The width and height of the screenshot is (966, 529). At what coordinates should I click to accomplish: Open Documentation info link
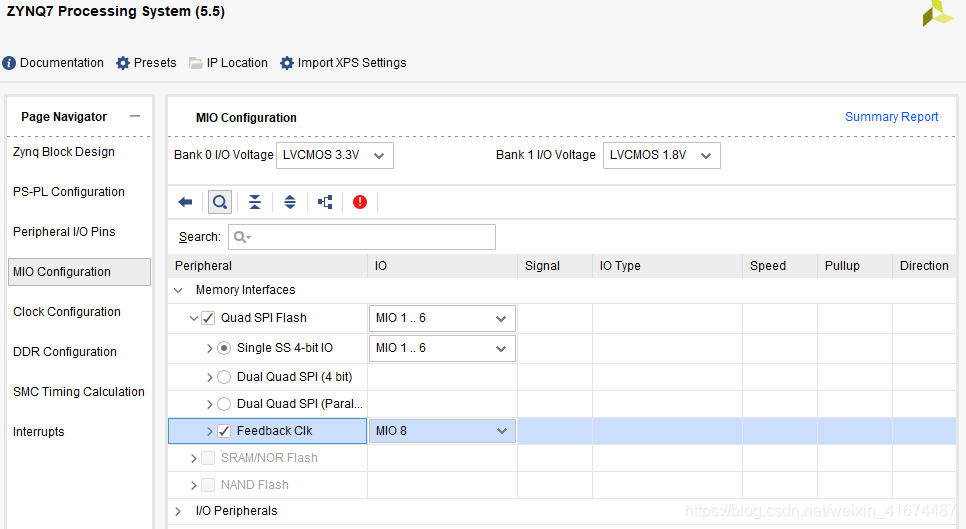53,63
